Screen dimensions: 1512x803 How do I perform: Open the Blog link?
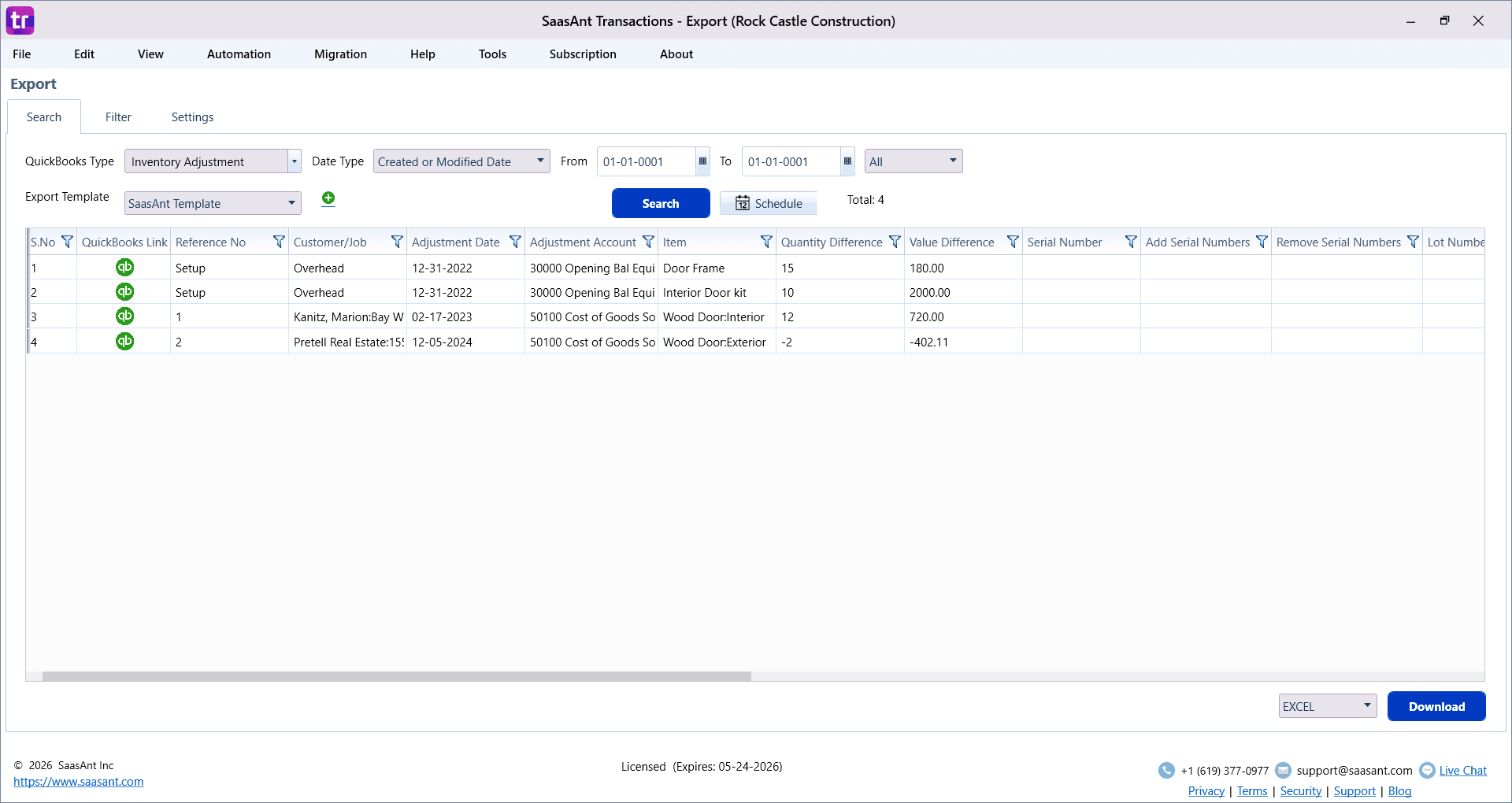point(1399,791)
